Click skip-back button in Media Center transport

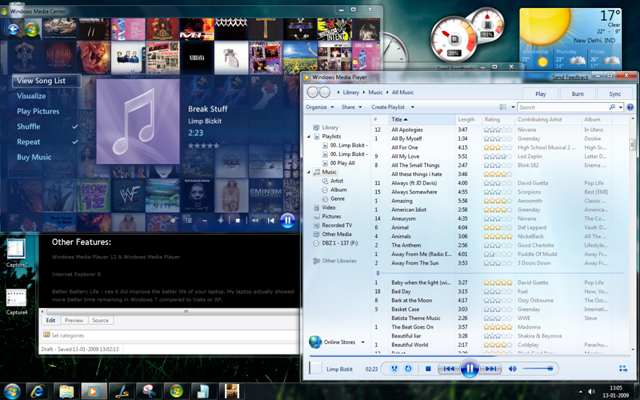coord(271,220)
